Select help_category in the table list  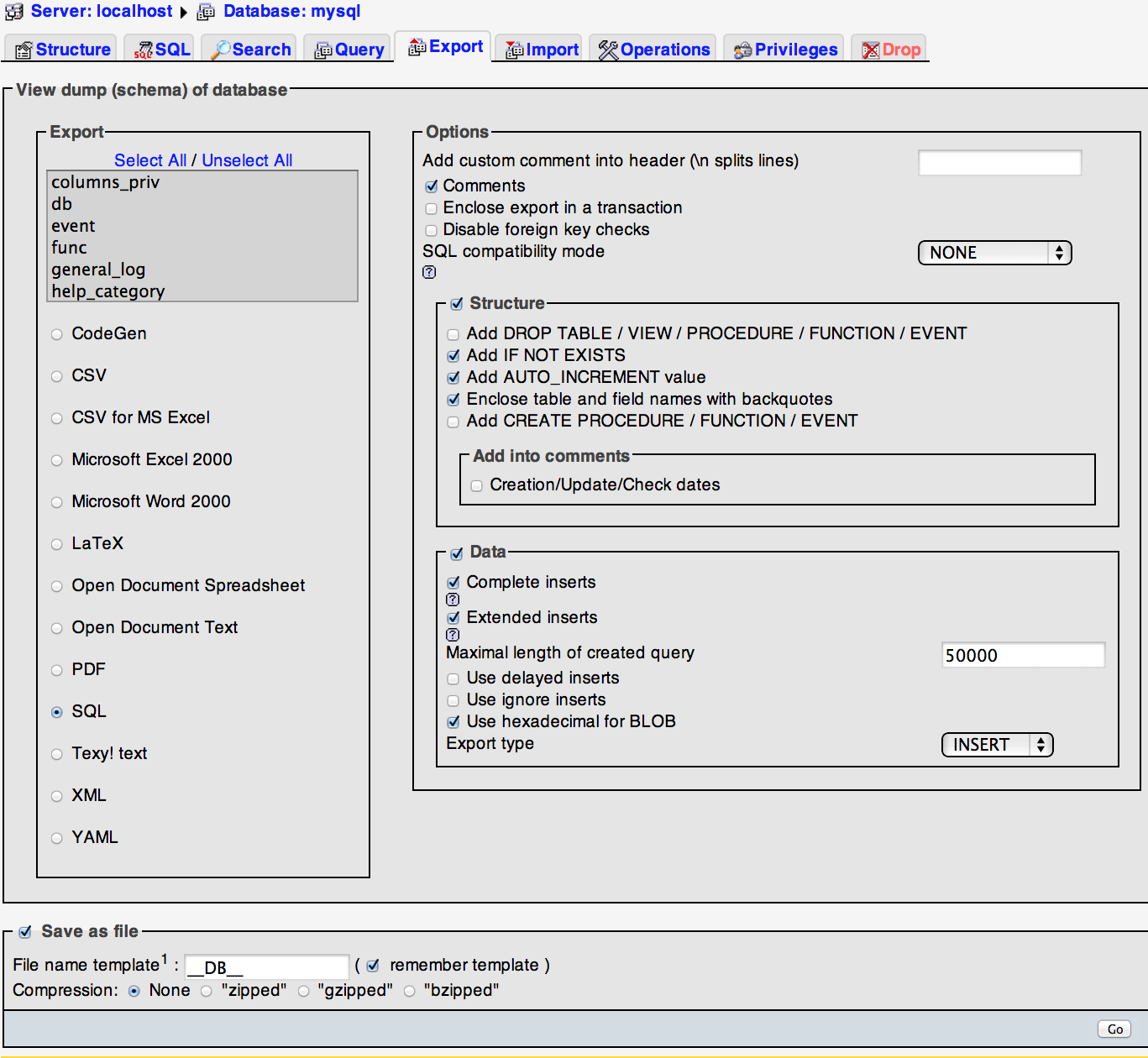point(202,291)
